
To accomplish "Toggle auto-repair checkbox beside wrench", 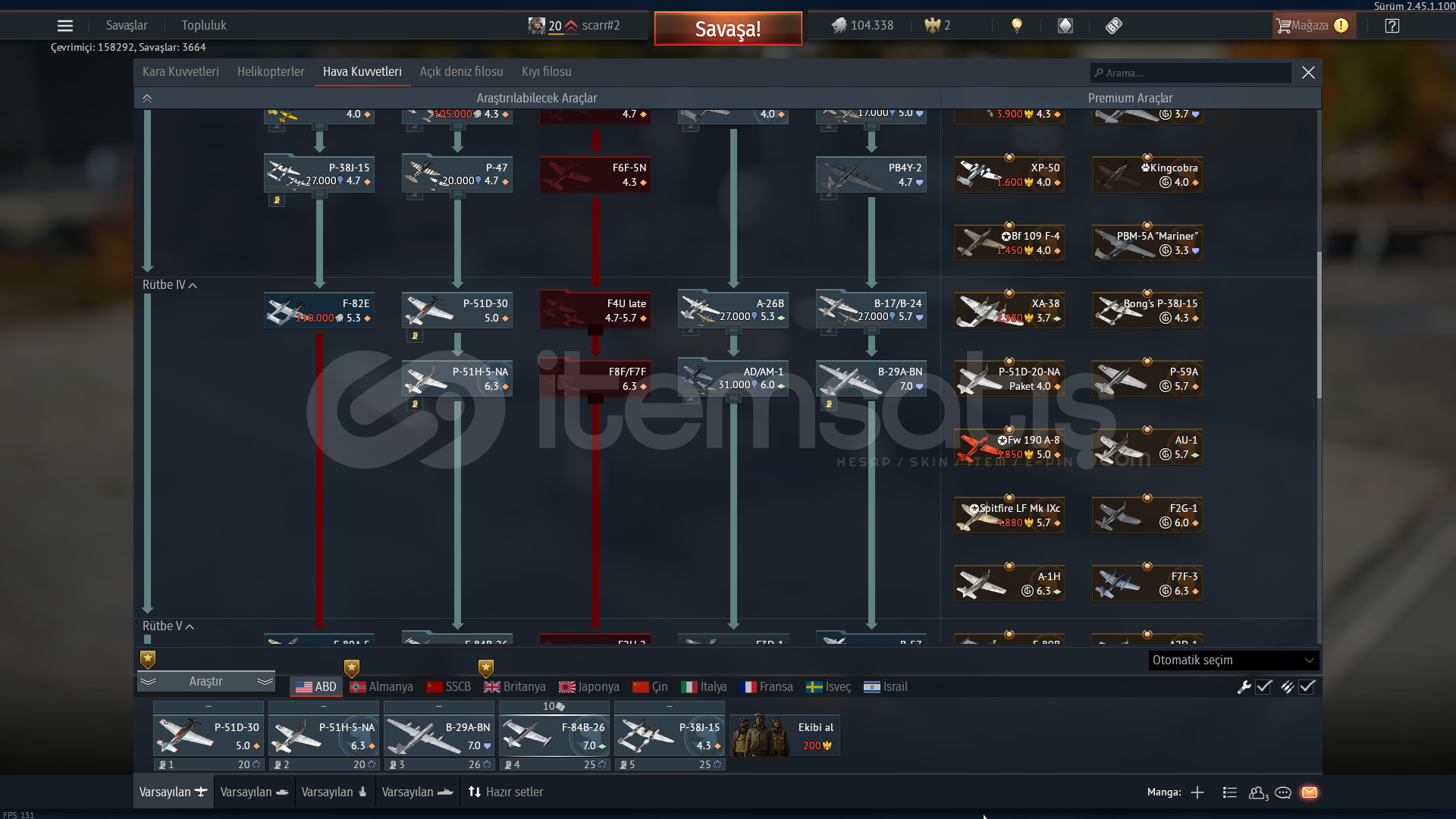I will click(1263, 687).
